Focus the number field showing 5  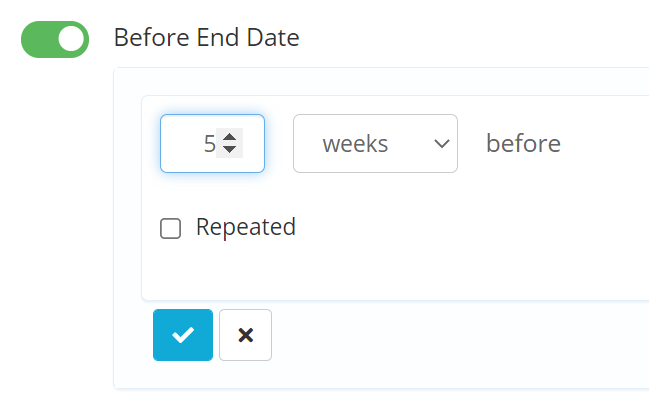point(190,144)
